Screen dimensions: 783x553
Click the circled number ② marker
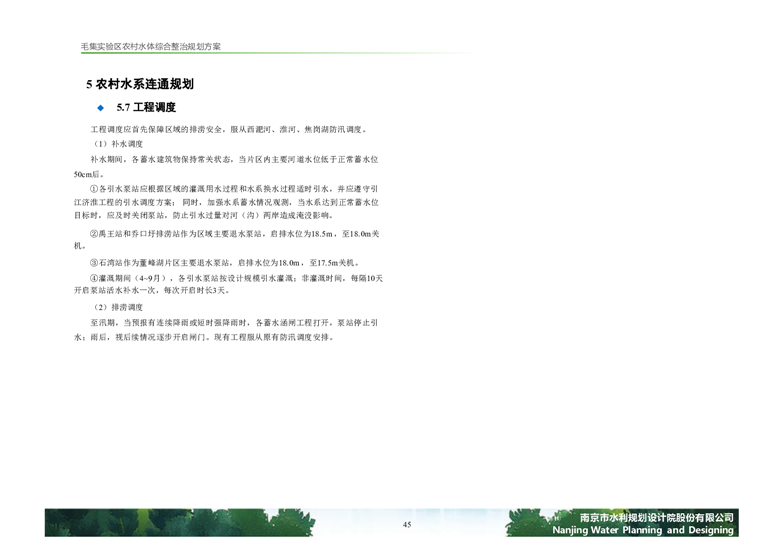(95, 233)
